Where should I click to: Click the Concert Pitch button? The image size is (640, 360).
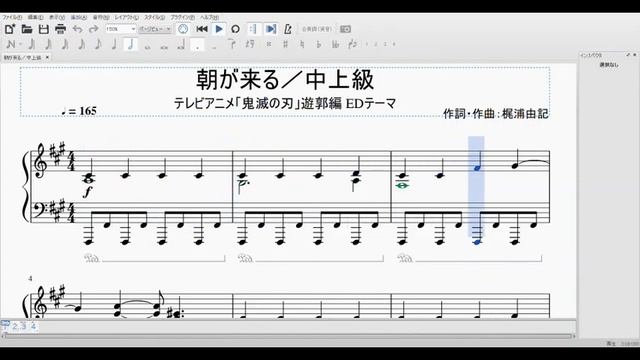[x=316, y=29]
